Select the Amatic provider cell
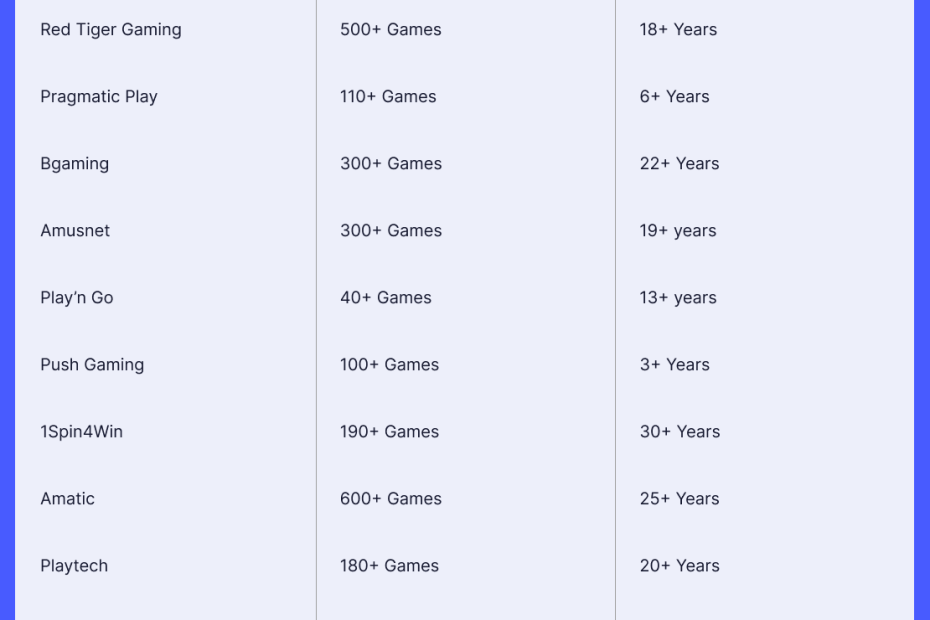The height and width of the screenshot is (620, 930). click(68, 499)
